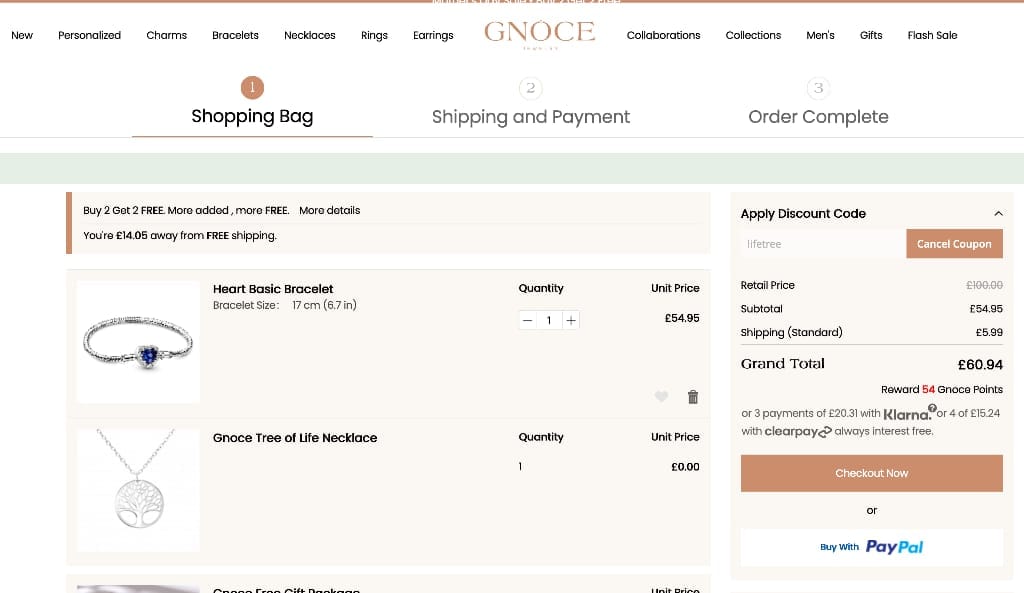Open the Gifts menu
This screenshot has width=1024, height=593.
click(x=871, y=35)
